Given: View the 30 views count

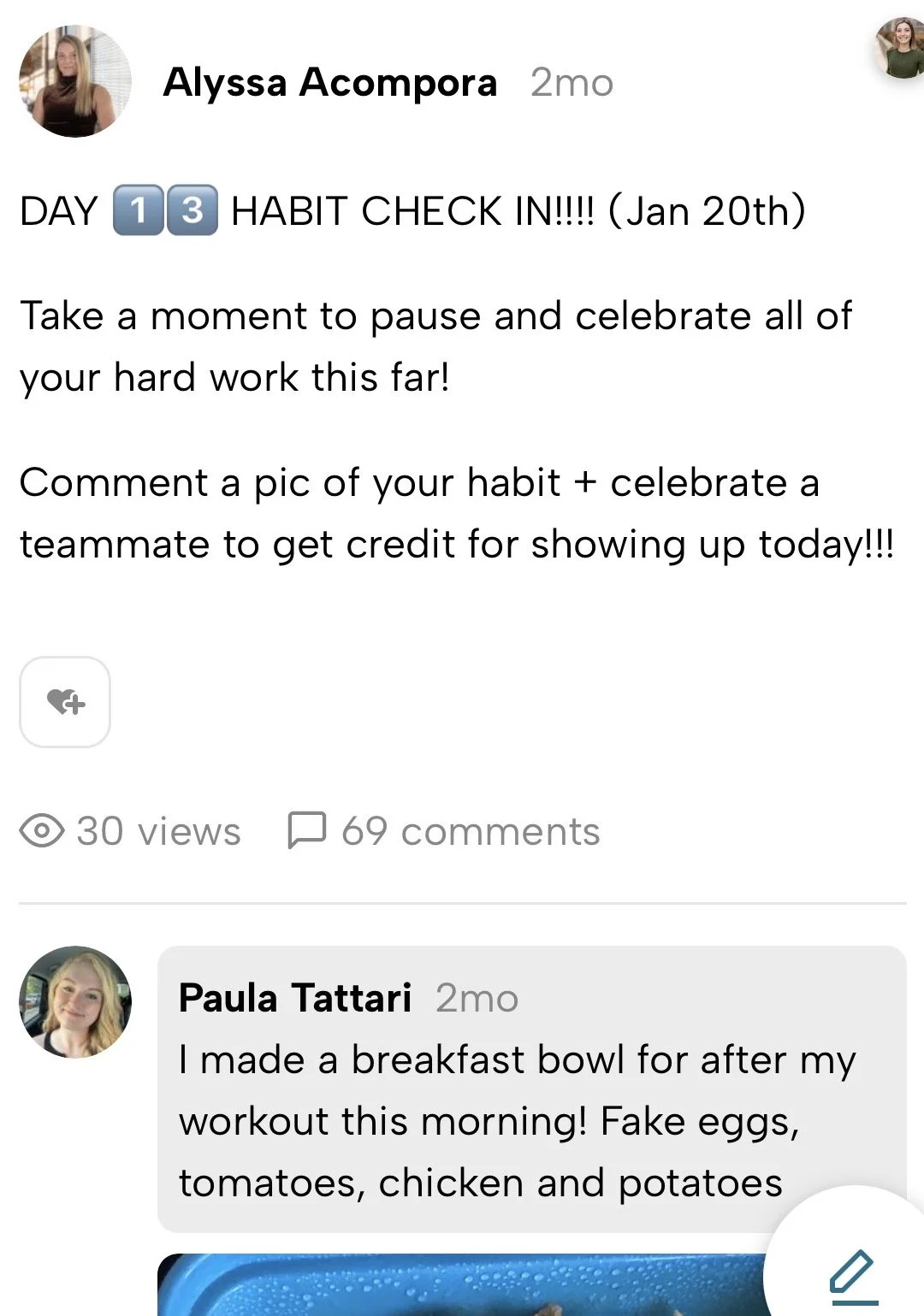Looking at the screenshot, I should 158,831.
